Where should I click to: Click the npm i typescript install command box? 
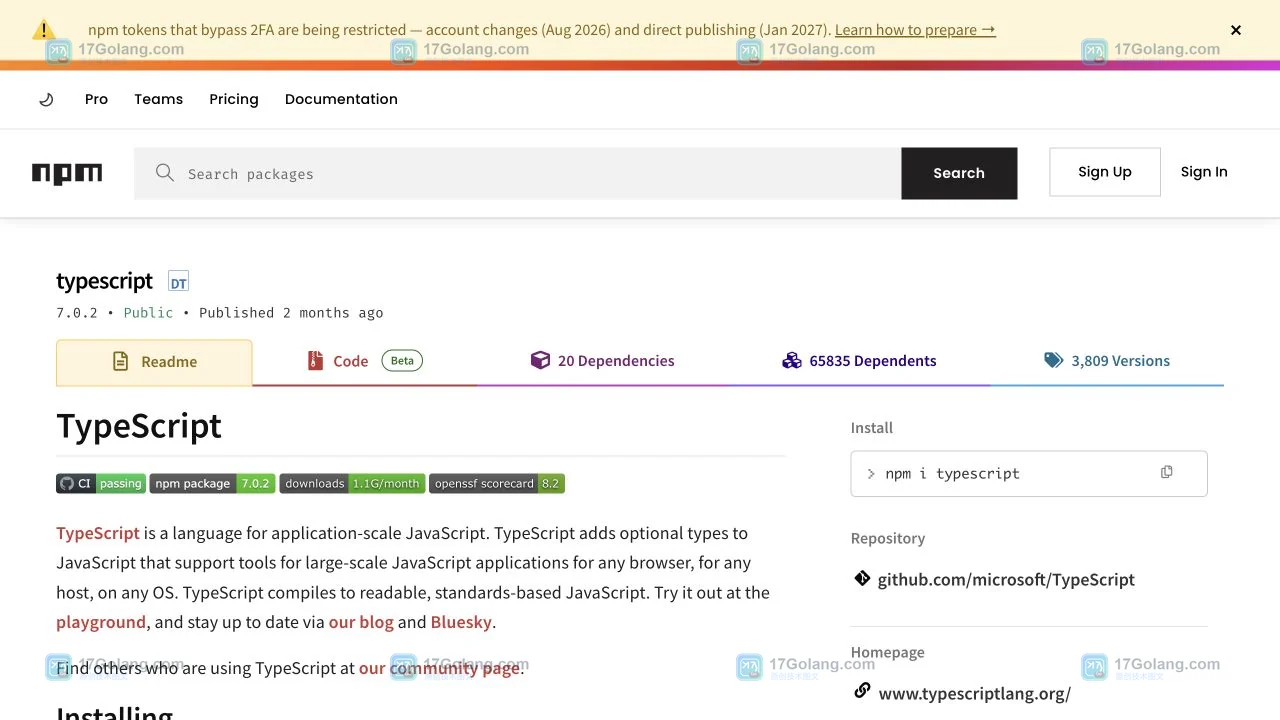pos(1029,474)
